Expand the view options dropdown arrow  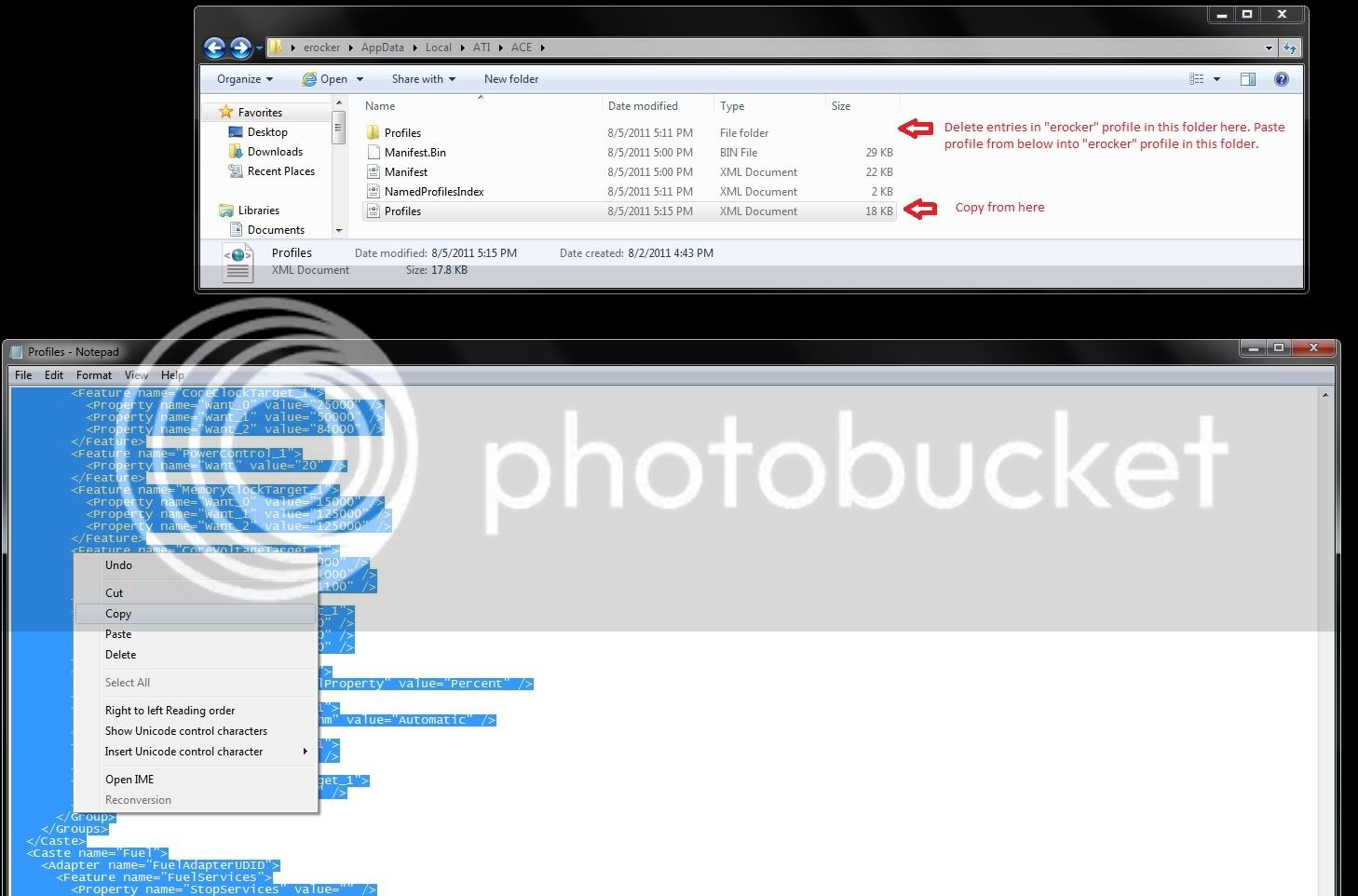pyautogui.click(x=1216, y=79)
